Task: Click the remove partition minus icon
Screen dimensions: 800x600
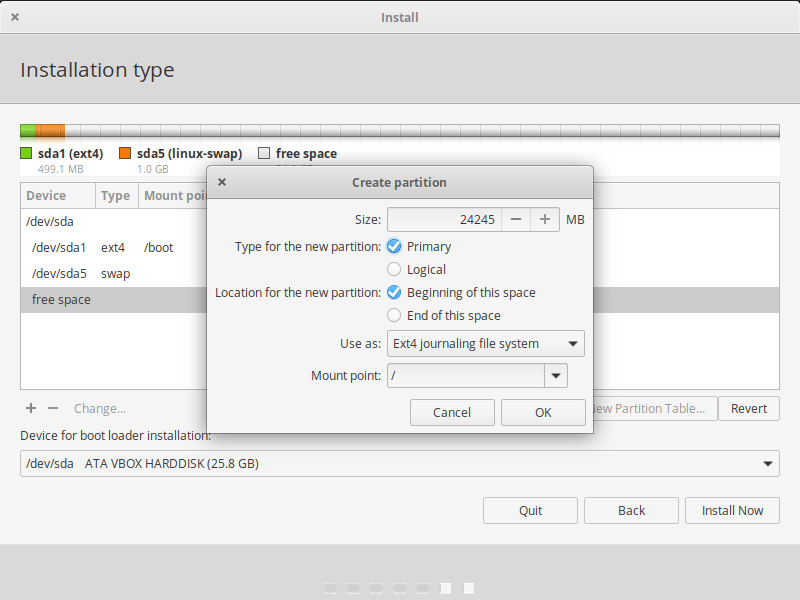Action: click(x=53, y=408)
